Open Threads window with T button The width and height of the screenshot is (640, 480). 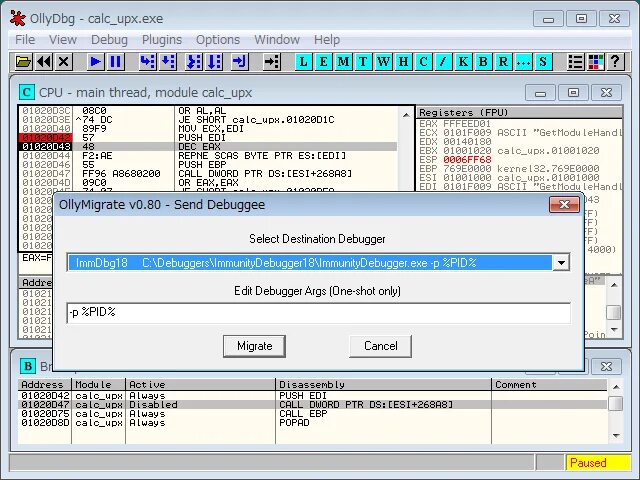click(363, 62)
